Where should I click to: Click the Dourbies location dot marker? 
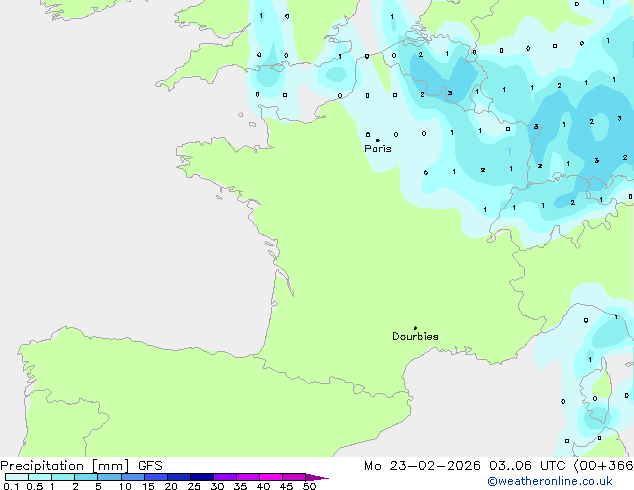click(415, 328)
